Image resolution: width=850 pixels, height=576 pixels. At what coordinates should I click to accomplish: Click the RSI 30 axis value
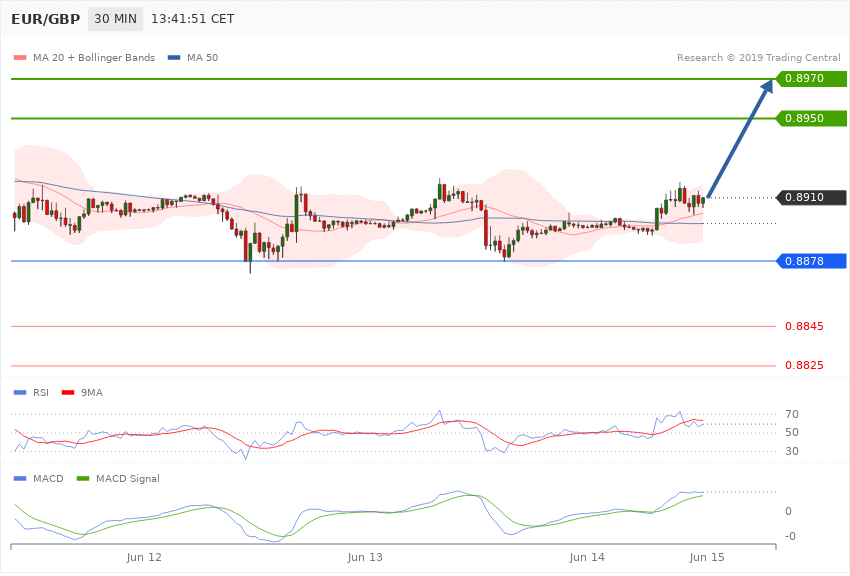[791, 451]
